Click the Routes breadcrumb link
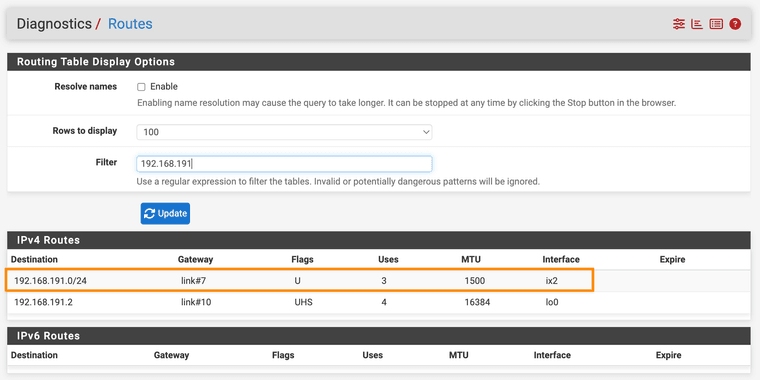The image size is (760, 380). 130,24
